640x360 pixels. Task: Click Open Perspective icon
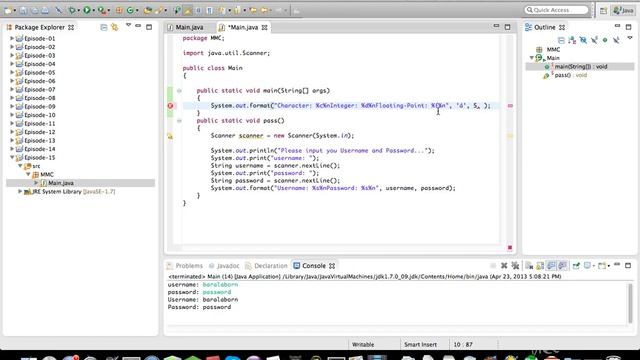click(603, 11)
